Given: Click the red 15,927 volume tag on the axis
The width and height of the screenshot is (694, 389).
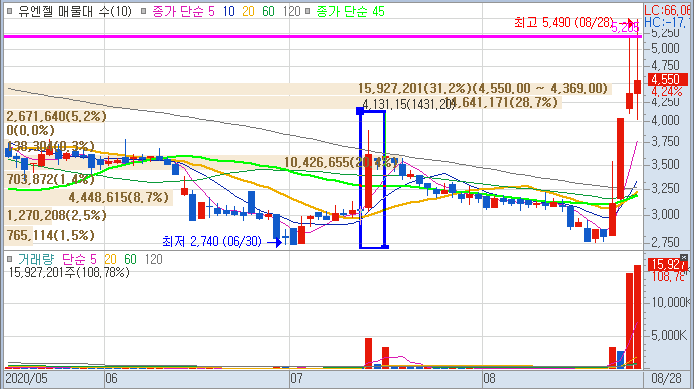Looking at the screenshot, I should click(x=667, y=265).
